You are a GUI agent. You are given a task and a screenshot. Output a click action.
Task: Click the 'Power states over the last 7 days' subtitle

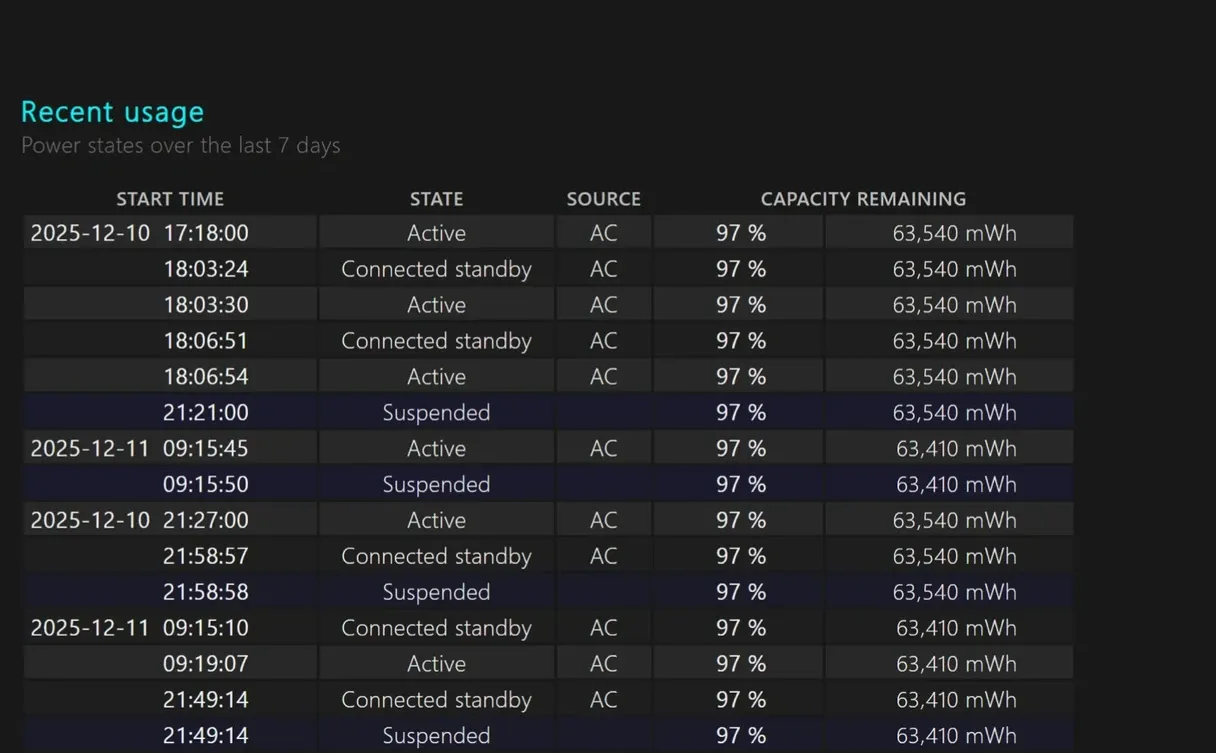[180, 145]
